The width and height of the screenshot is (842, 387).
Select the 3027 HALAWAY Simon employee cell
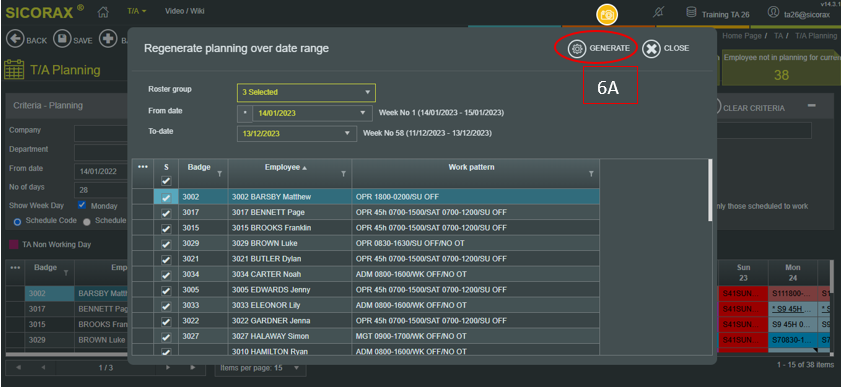pyautogui.click(x=290, y=337)
